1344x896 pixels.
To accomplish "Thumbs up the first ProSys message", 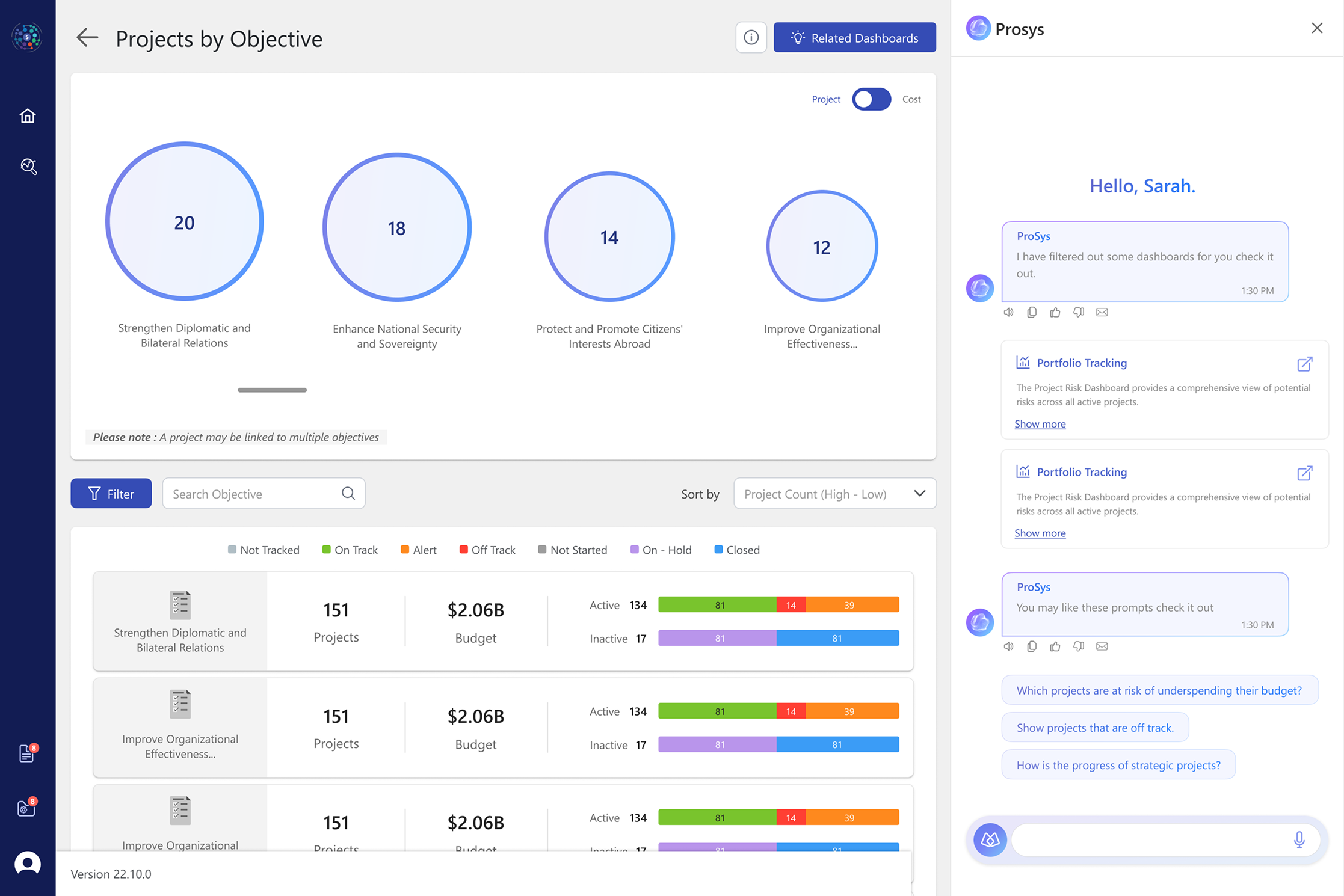I will coord(1055,312).
